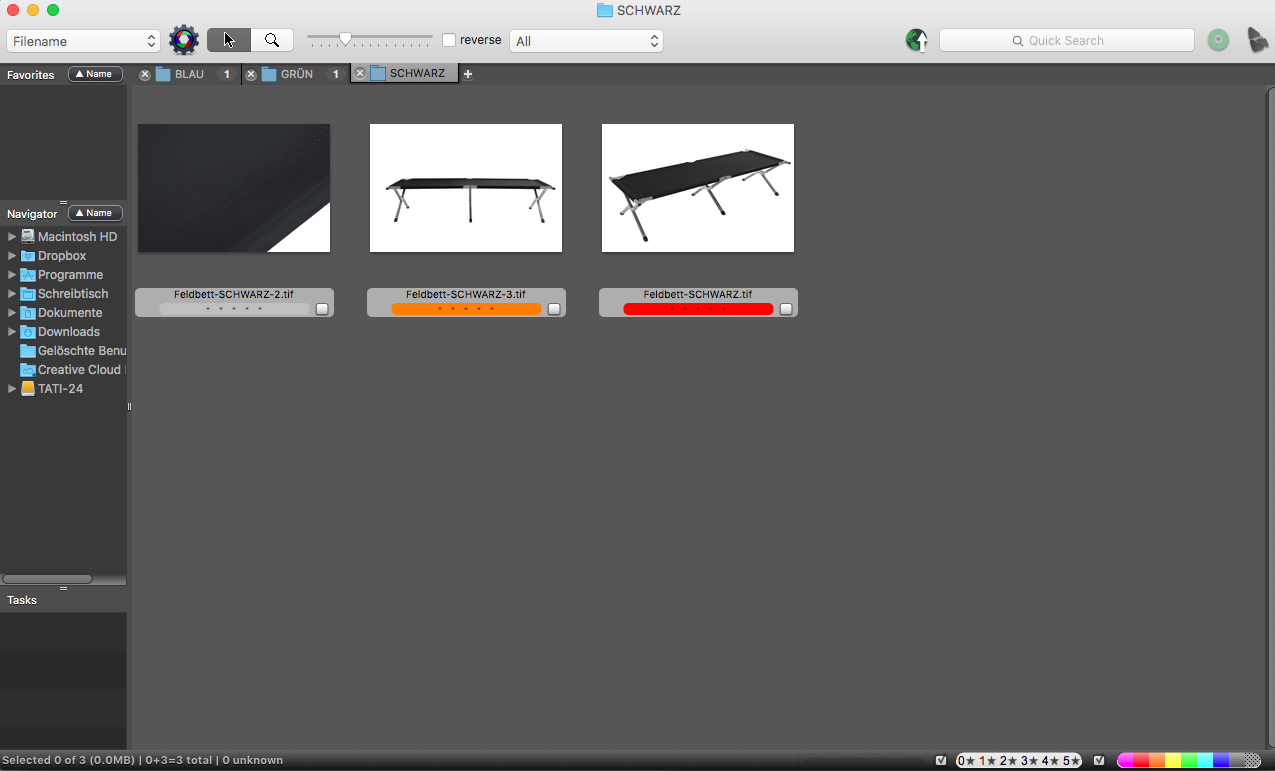Select Downloads in the Navigator

tap(69, 332)
